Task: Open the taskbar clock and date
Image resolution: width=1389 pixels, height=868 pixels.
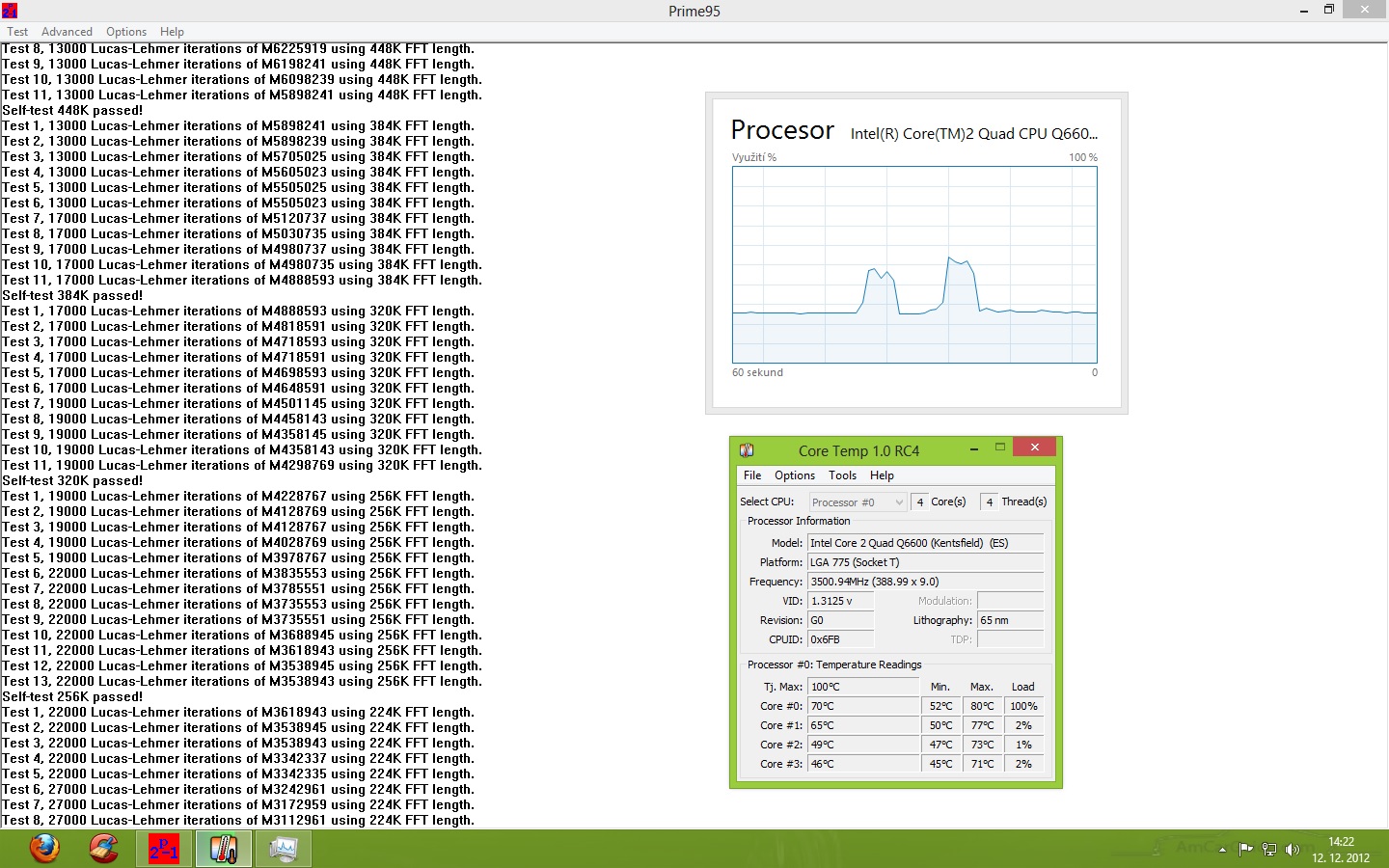Action: 1341,850
